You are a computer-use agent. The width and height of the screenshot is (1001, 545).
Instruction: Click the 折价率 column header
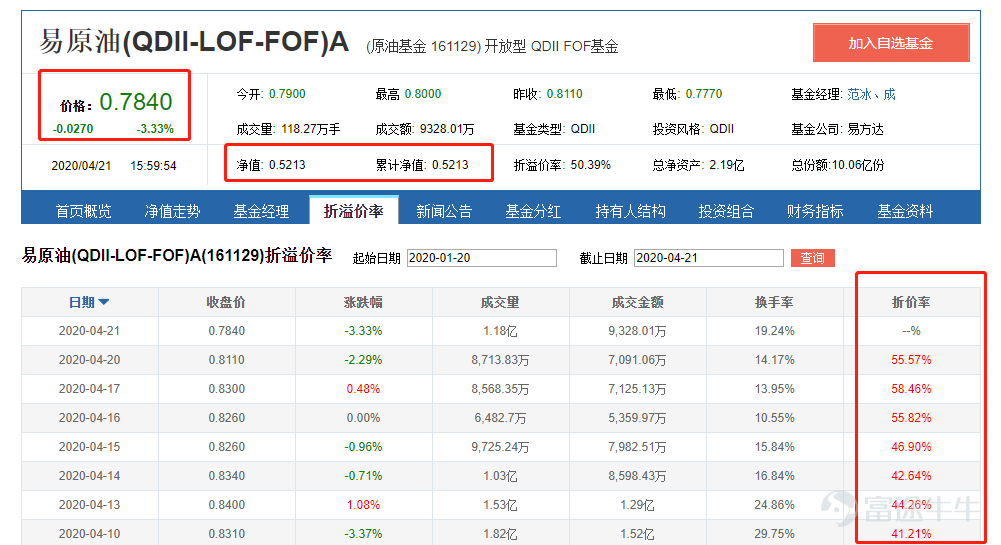coord(911,302)
